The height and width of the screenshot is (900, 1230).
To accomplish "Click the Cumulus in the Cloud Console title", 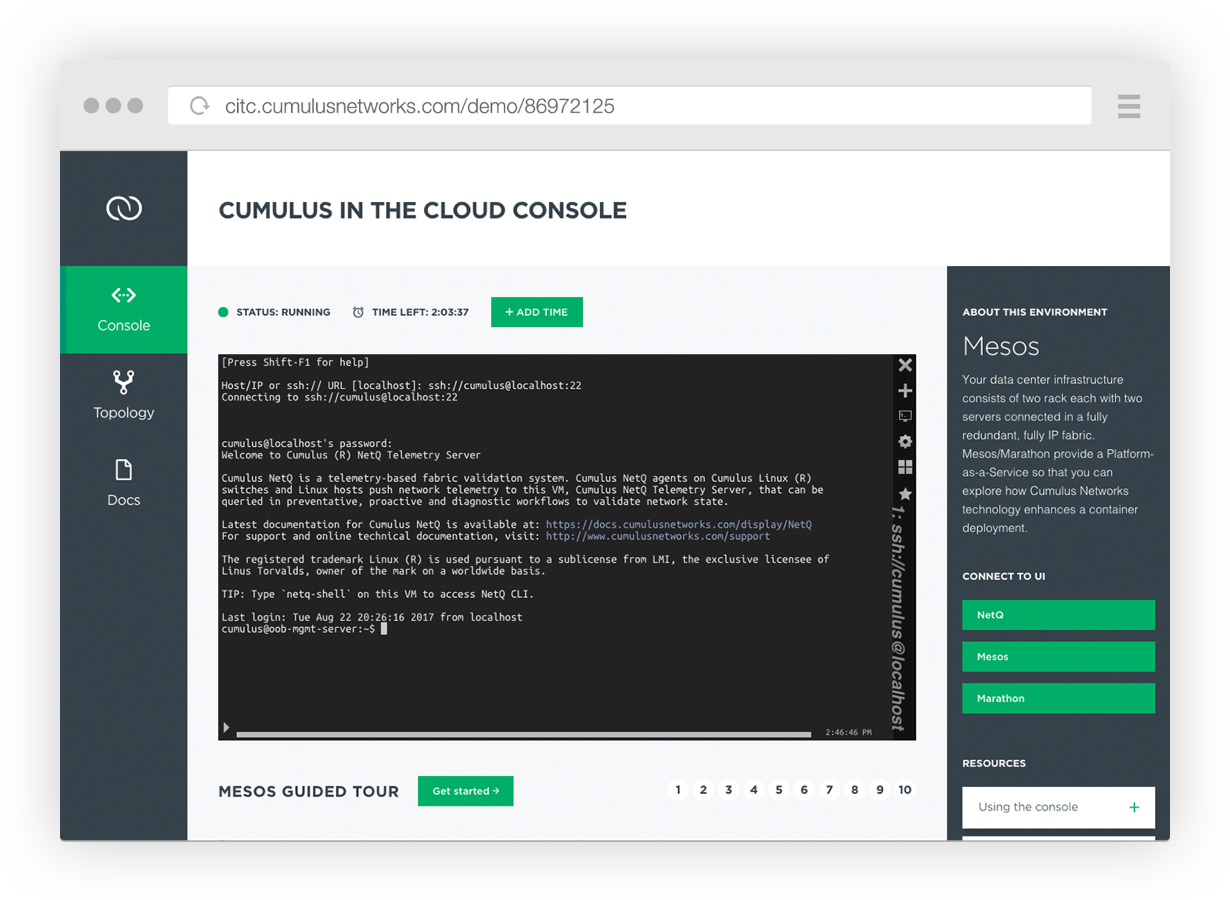I will 423,210.
